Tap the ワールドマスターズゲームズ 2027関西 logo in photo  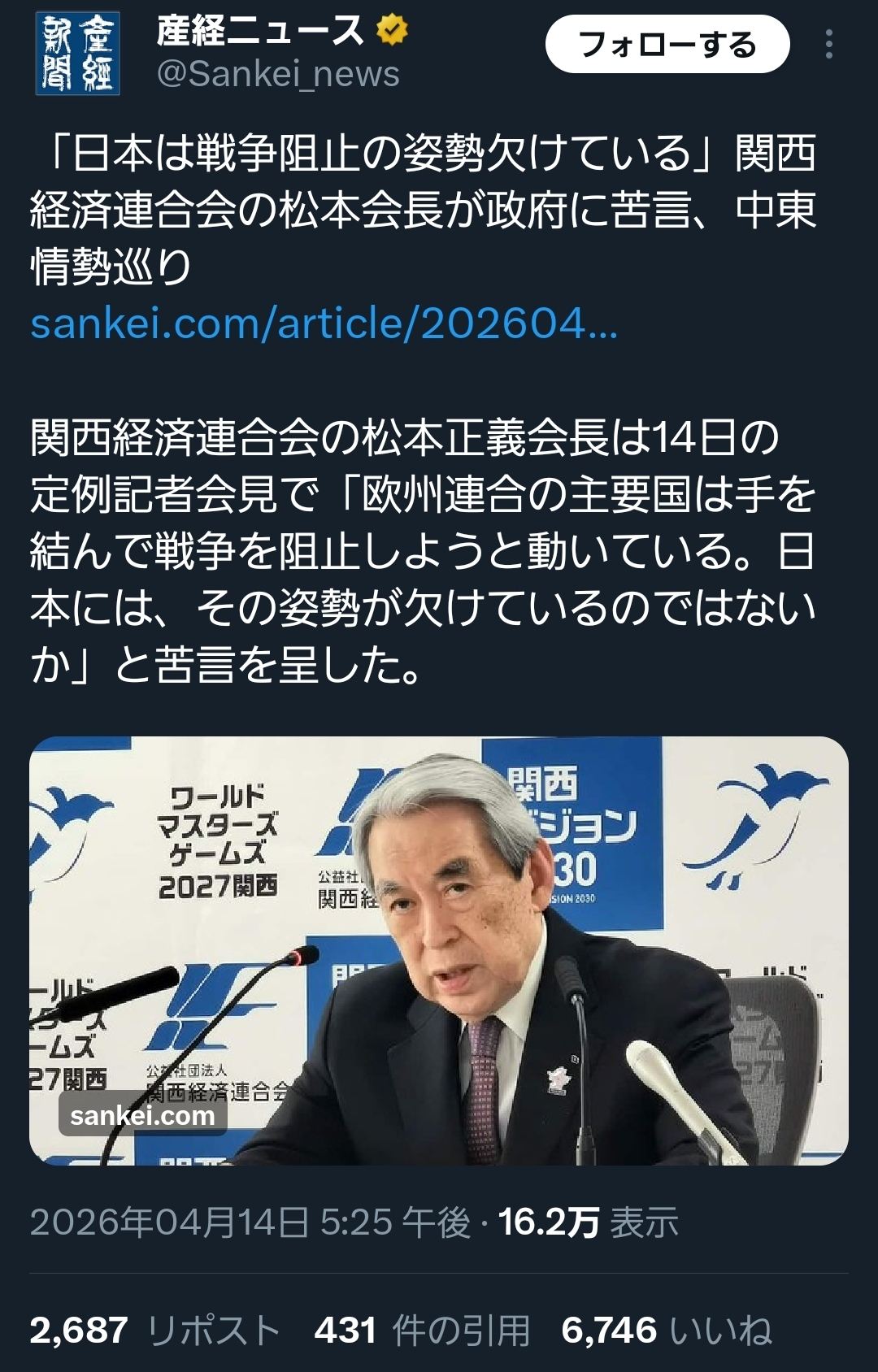pyautogui.click(x=218, y=841)
